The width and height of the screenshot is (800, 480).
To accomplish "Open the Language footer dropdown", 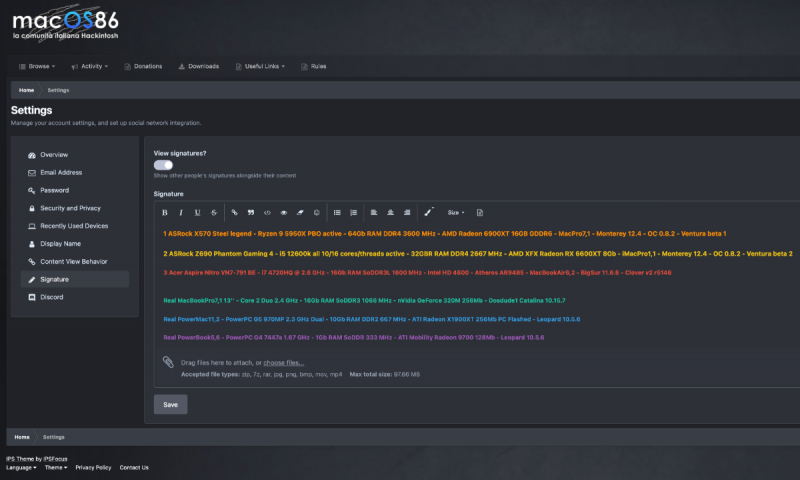I will pyautogui.click(x=21, y=468).
